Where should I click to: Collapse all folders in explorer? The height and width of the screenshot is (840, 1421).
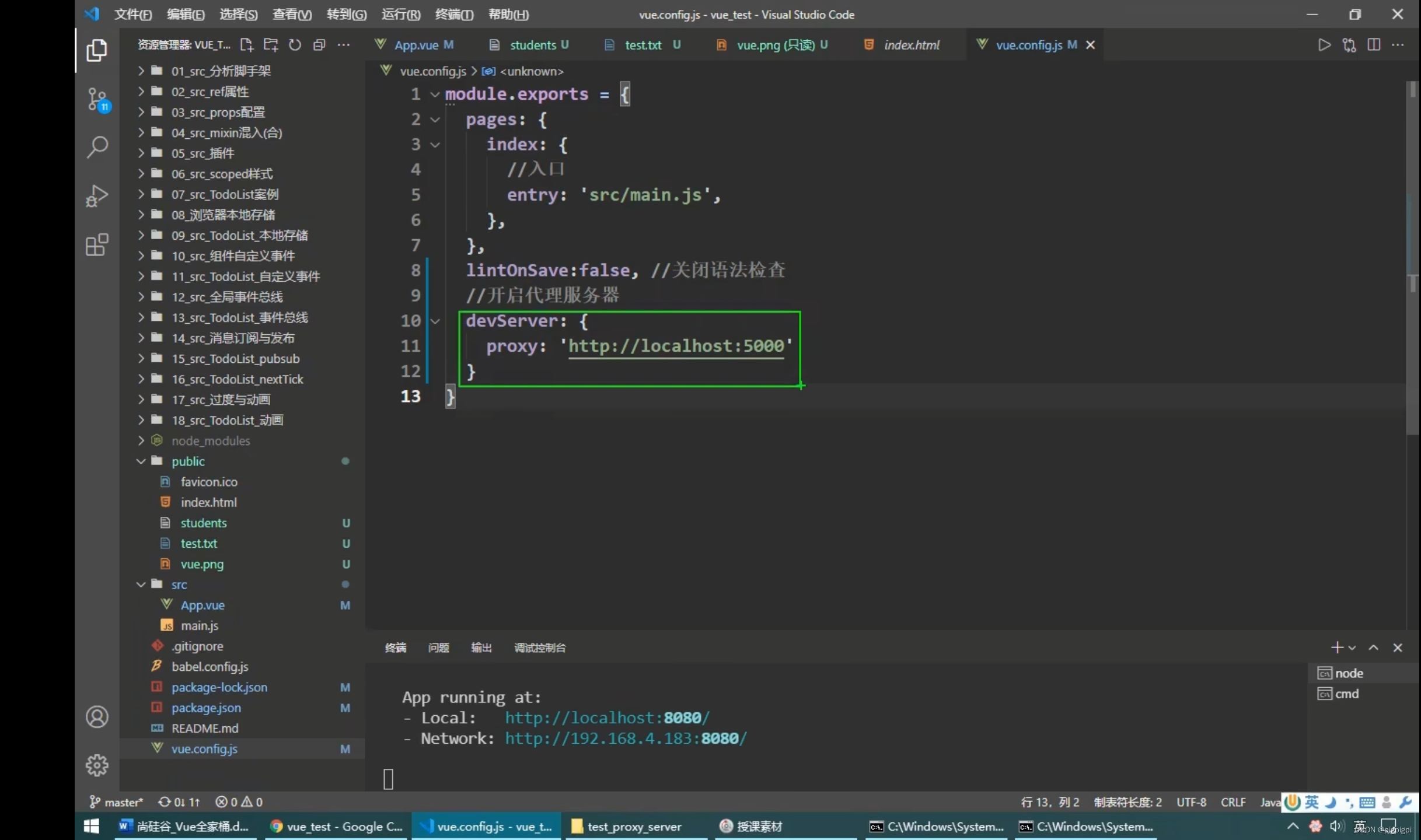point(319,45)
